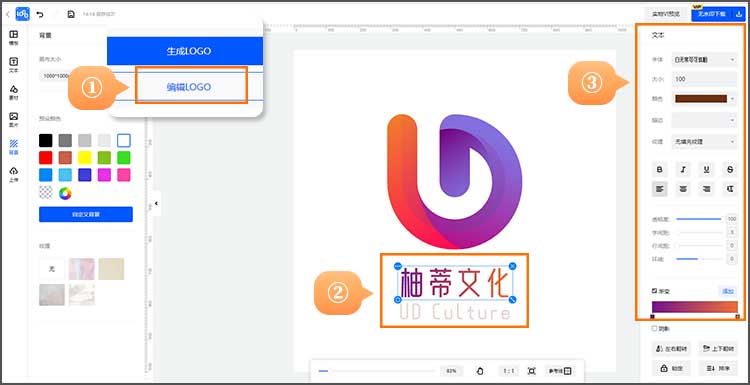The width and height of the screenshot is (750, 385).
Task: Click the Generate LOGO blue tab
Action: click(185, 51)
